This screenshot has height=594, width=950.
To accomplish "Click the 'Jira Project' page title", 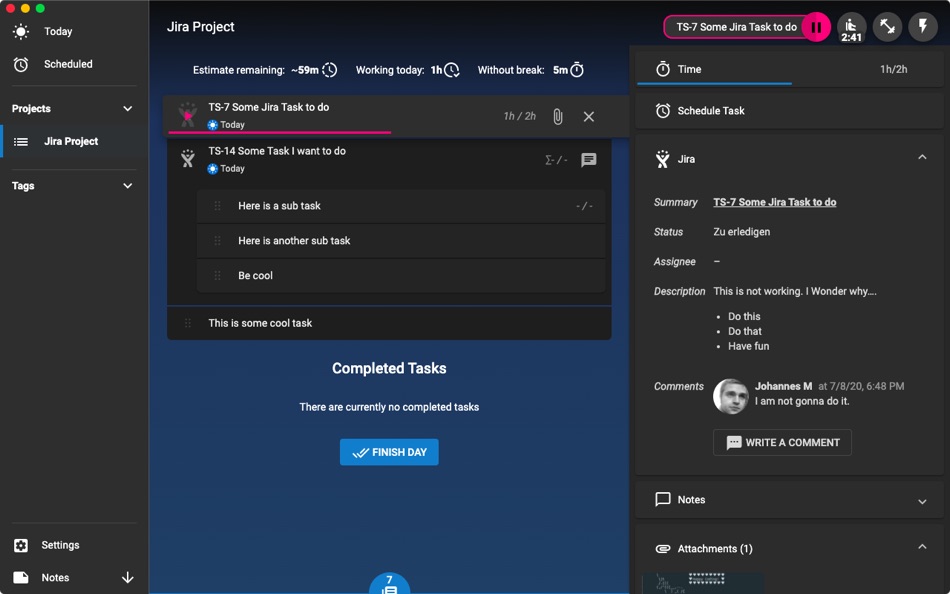I will click(201, 27).
